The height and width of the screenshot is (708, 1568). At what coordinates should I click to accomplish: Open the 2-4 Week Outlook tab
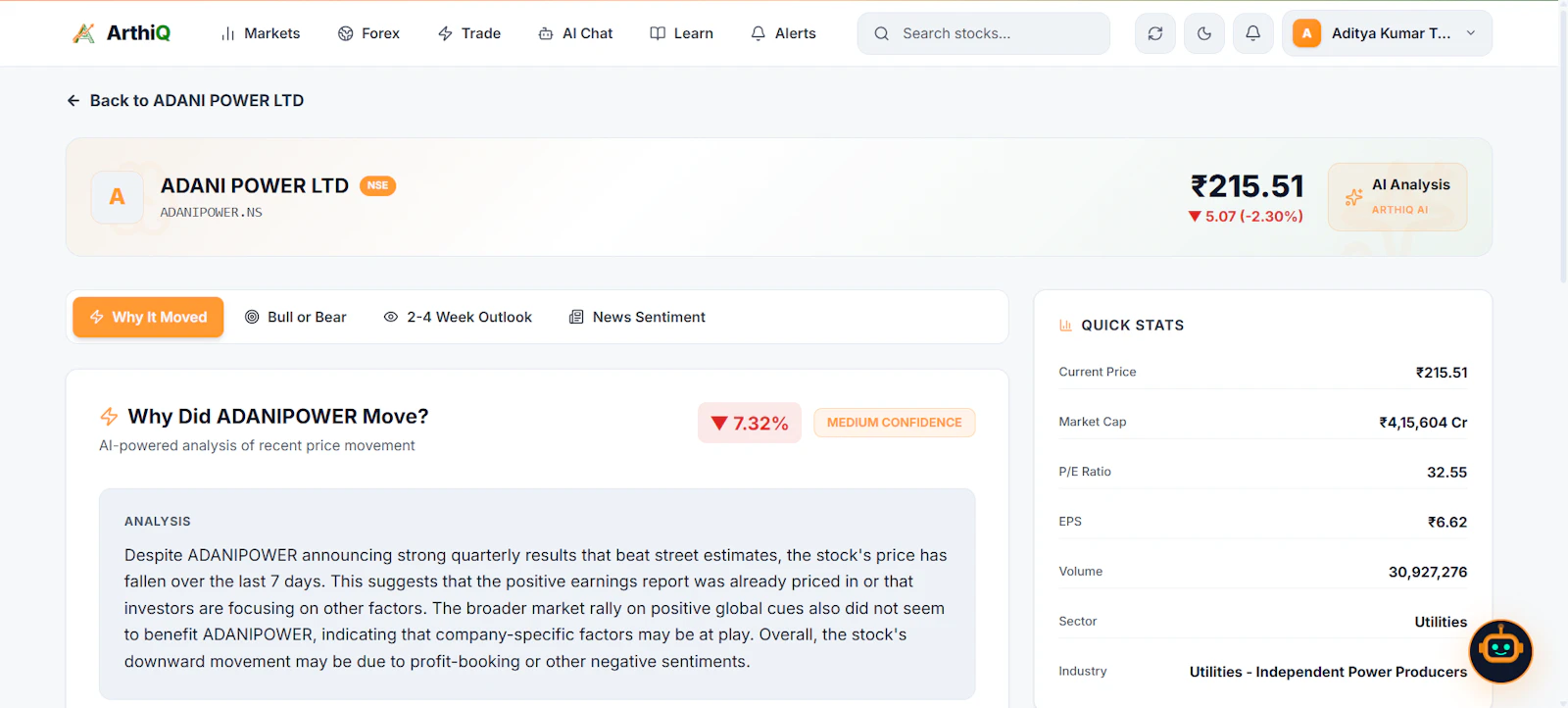pos(458,317)
